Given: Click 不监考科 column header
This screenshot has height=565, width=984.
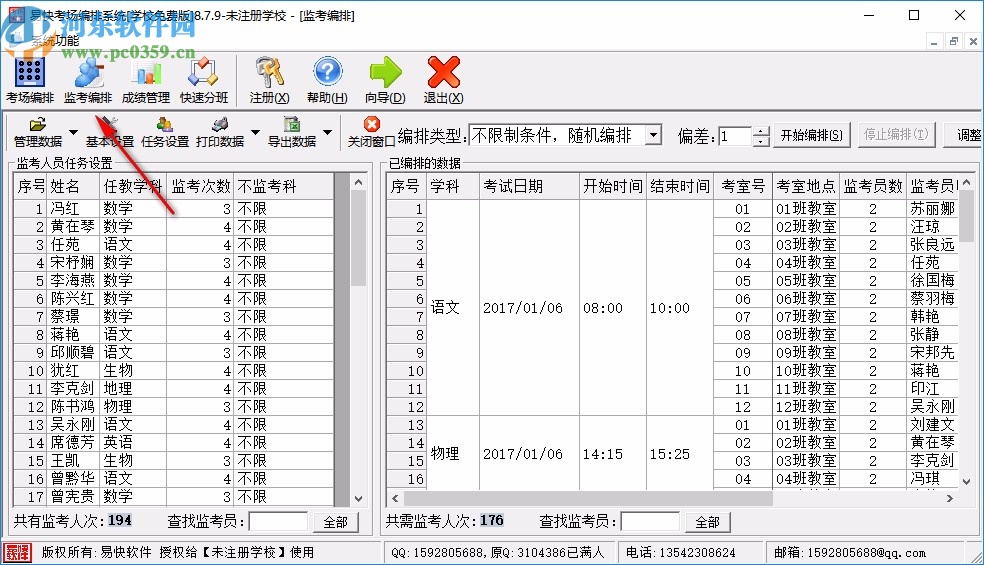Looking at the screenshot, I should click(284, 186).
